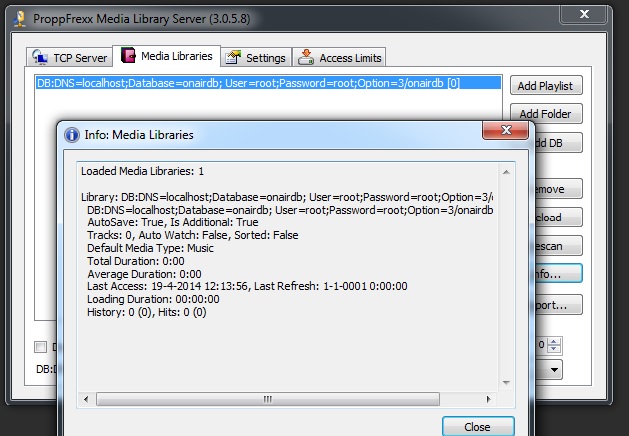The width and height of the screenshot is (629, 436).
Task: Click the 'Library: DB:DNS=localhost' line
Action: point(287,197)
